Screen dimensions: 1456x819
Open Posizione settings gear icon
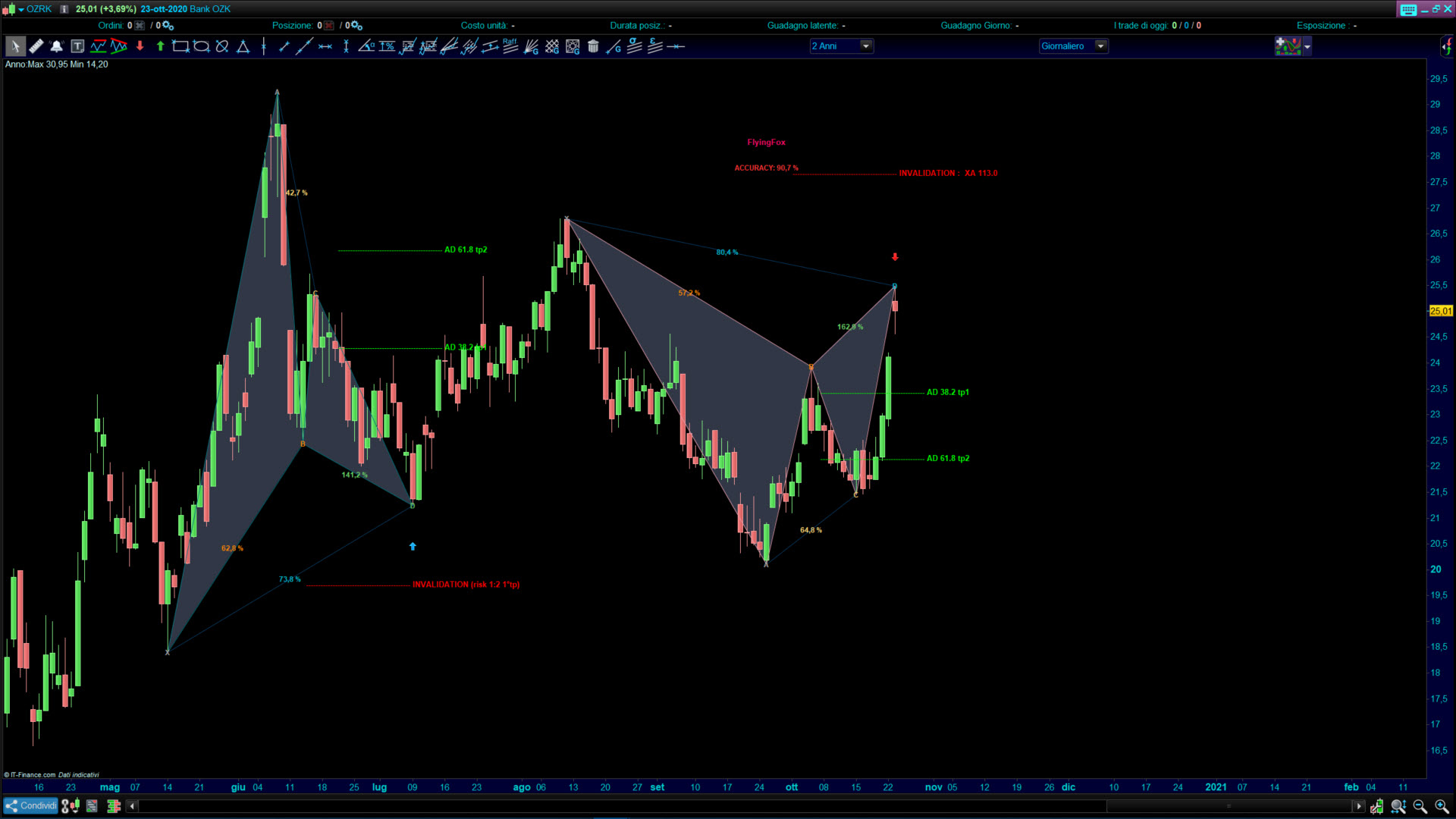[357, 26]
